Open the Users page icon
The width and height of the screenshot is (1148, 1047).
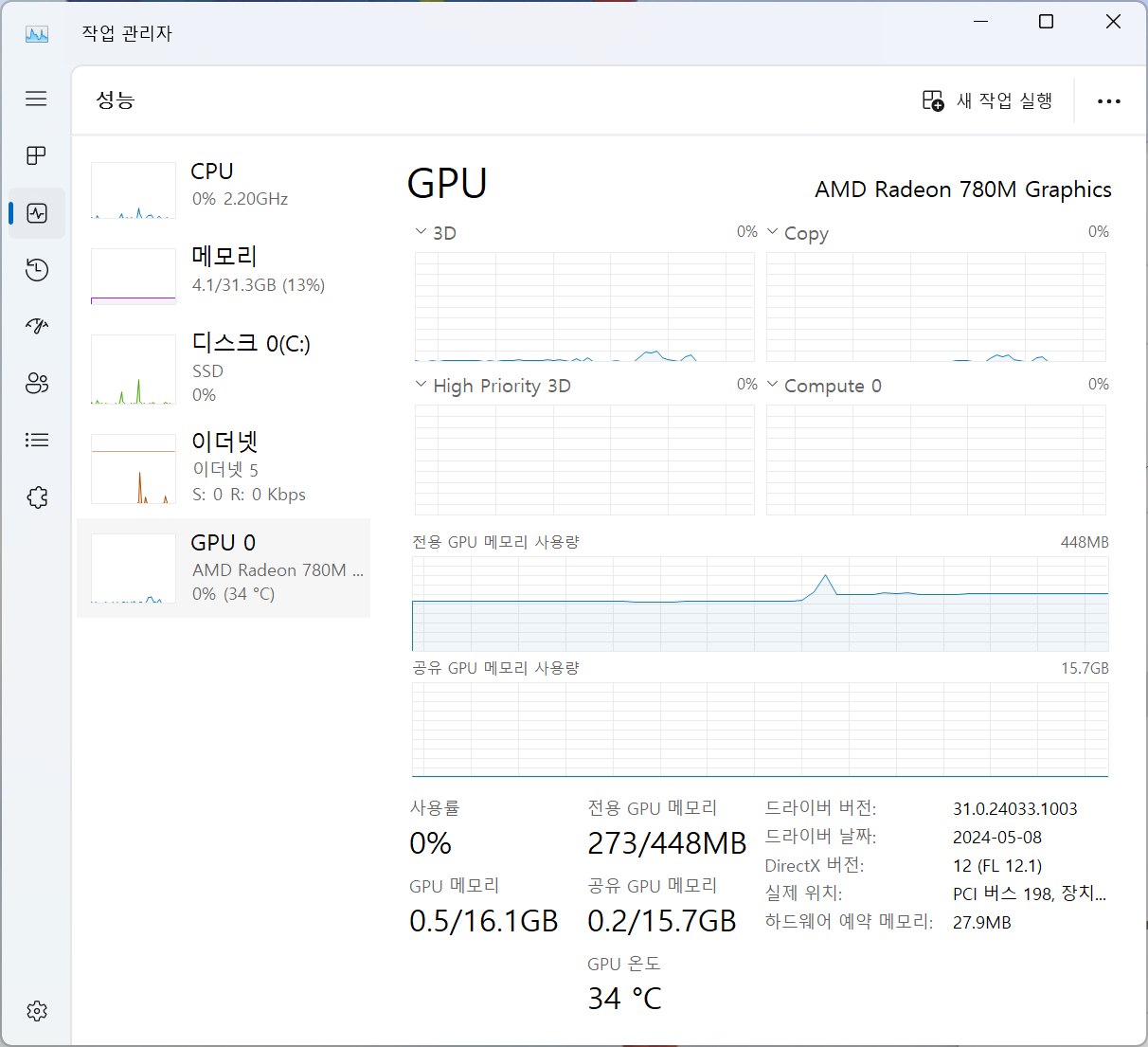coord(37,383)
